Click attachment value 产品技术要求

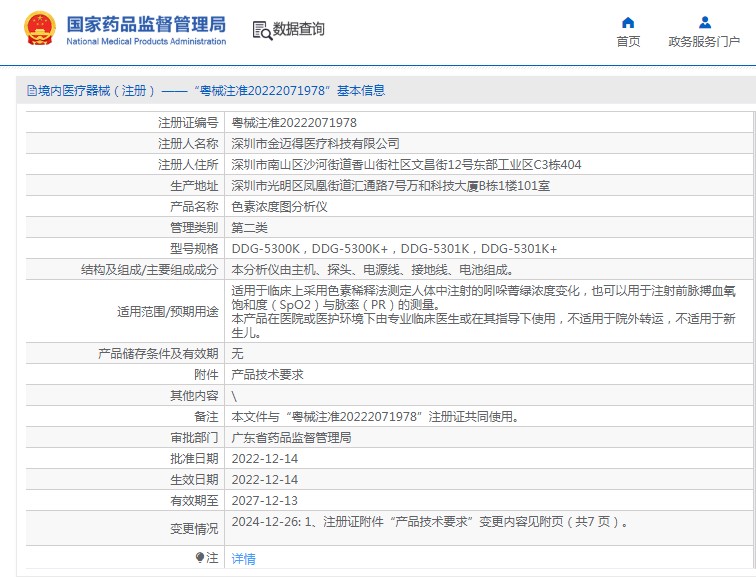coord(267,375)
